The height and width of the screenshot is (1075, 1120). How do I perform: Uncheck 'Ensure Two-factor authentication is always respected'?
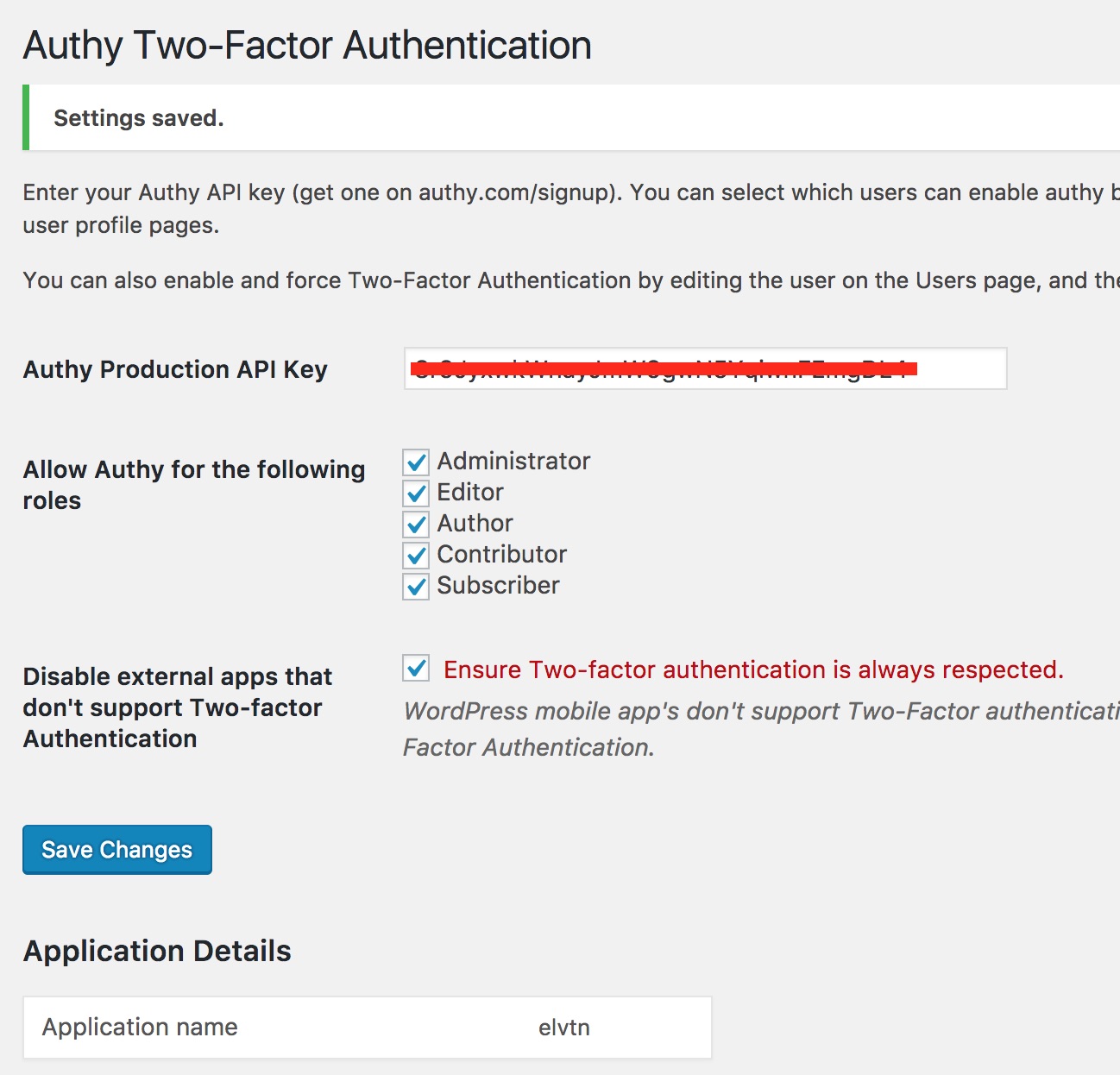click(416, 669)
